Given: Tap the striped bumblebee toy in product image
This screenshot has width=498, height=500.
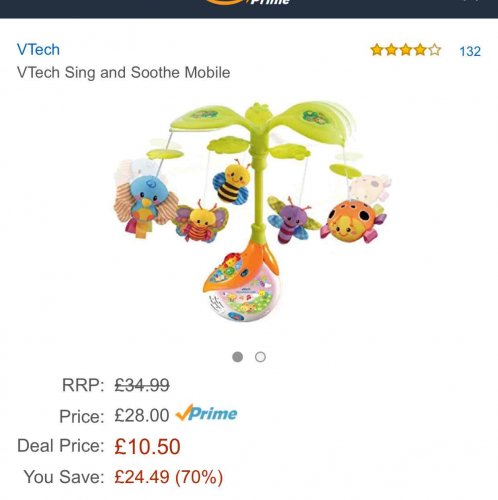Looking at the screenshot, I should click(x=232, y=183).
